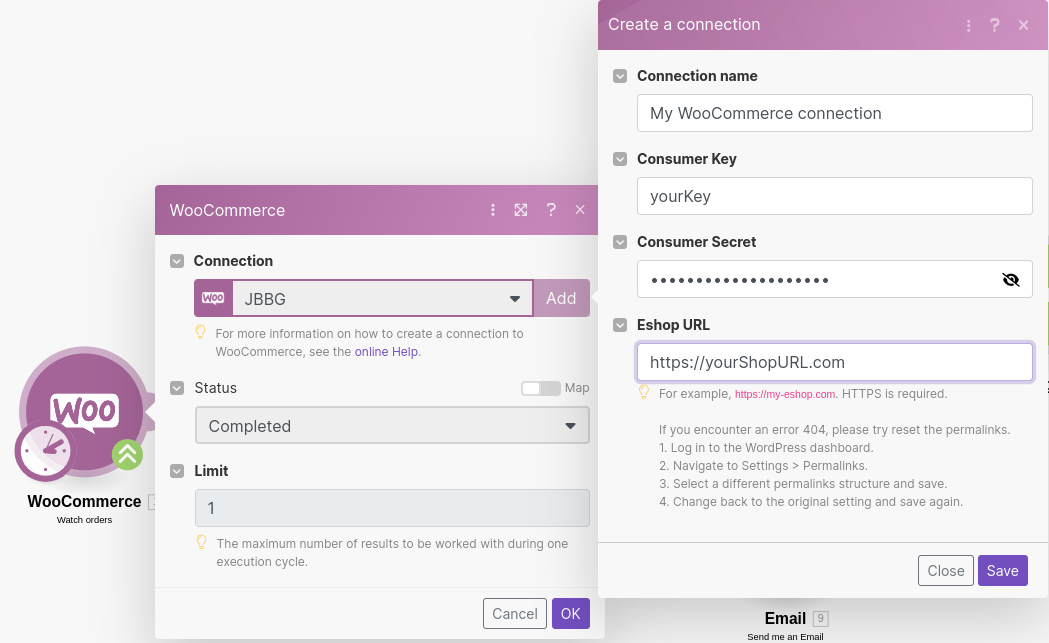Image resolution: width=1049 pixels, height=643 pixels.
Task: Click the clock schedule icon on WooCommerce module
Action: click(x=45, y=452)
